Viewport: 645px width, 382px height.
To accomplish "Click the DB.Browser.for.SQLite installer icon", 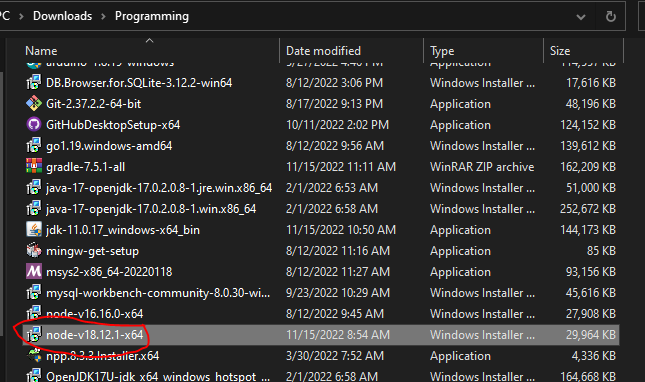I will [x=34, y=83].
